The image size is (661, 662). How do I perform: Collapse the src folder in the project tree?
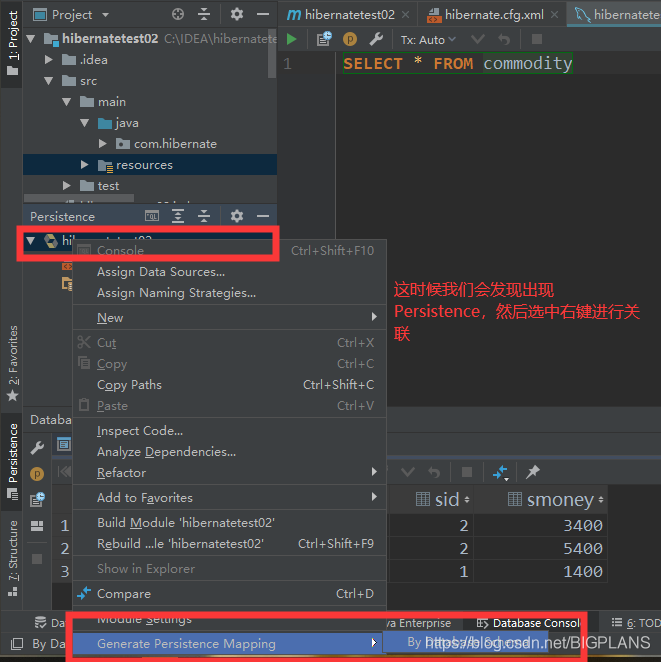tap(50, 81)
